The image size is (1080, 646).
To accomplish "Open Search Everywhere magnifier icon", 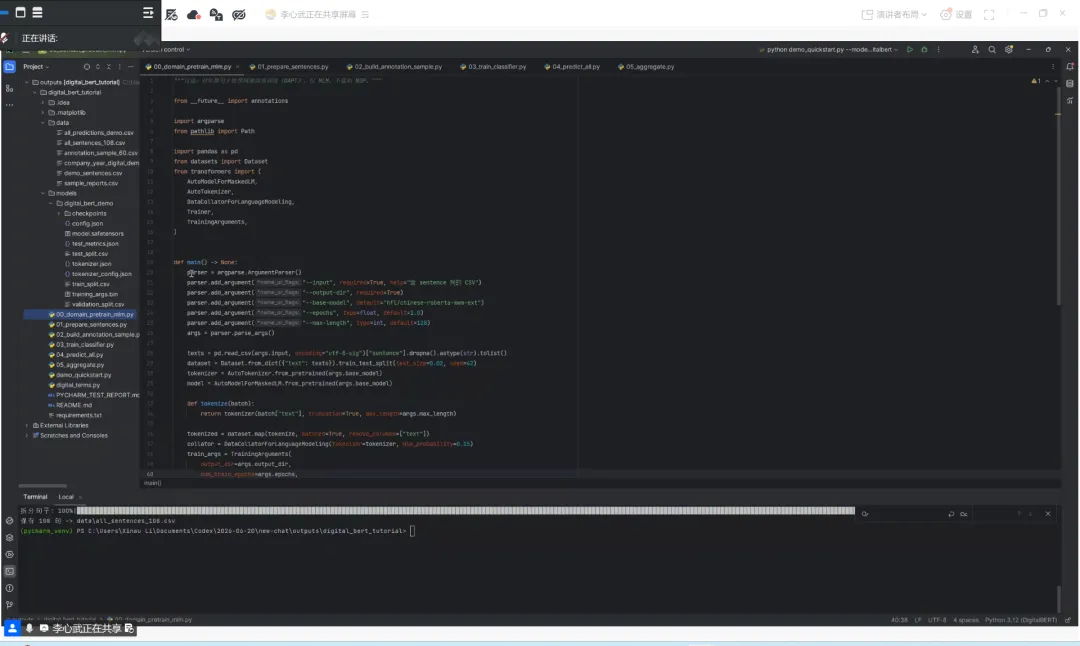I will (992, 50).
